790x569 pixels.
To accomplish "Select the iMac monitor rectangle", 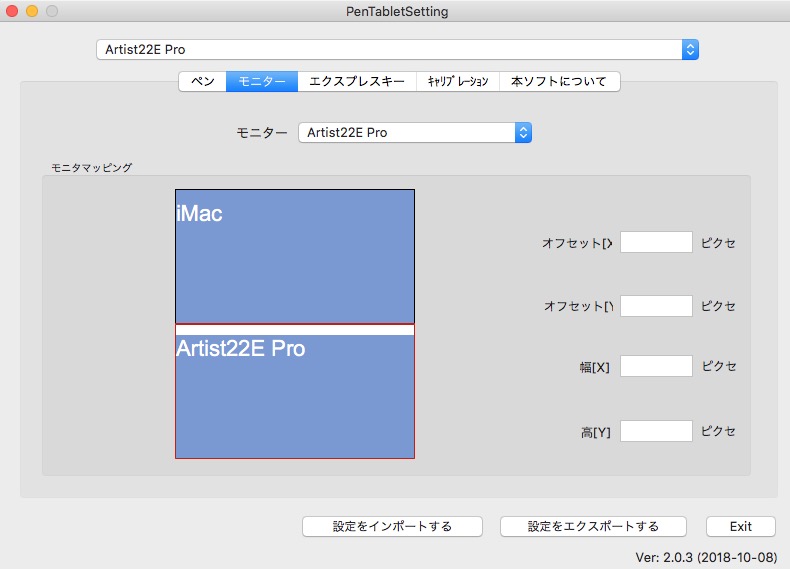I will pyautogui.click(x=295, y=256).
